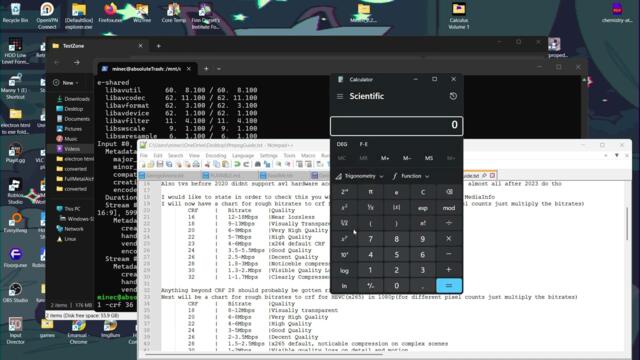Click the absolute value |x| key
Screen dimensions: 640x360
[396, 208]
